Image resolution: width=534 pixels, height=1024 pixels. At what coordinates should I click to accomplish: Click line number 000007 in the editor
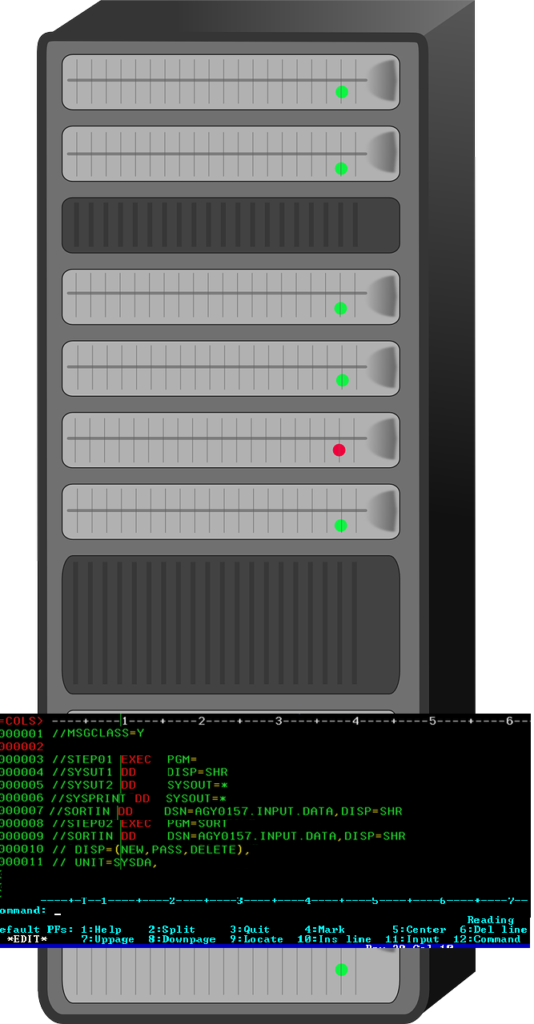[x=22, y=811]
